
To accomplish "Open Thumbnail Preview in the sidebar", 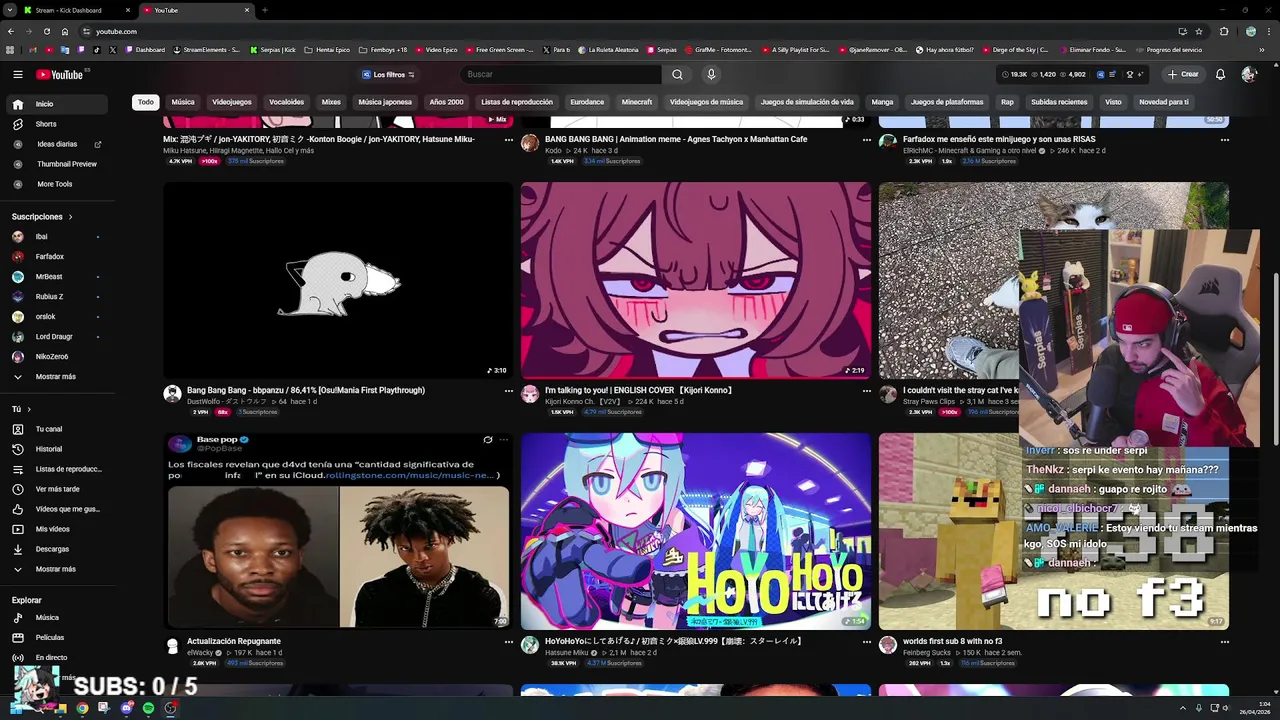I will pos(57,164).
